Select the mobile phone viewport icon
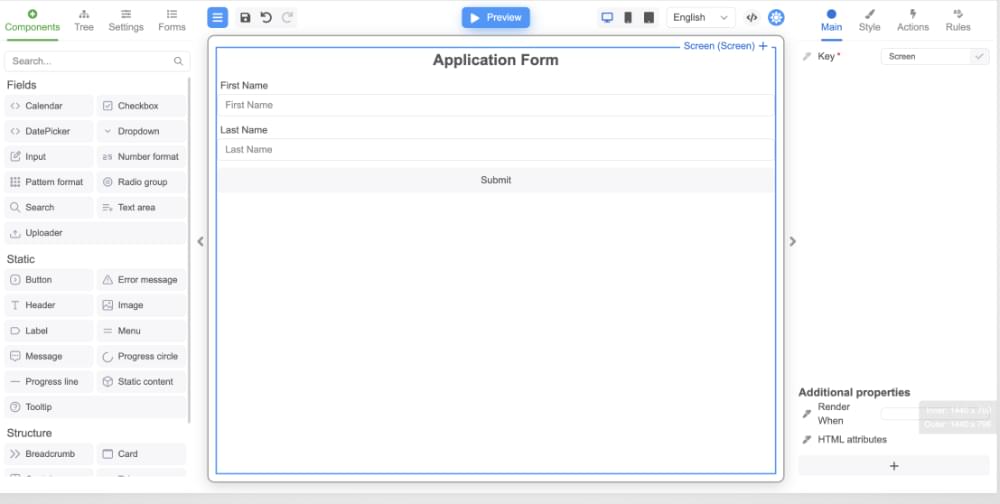Image resolution: width=1000 pixels, height=504 pixels. coord(628,17)
